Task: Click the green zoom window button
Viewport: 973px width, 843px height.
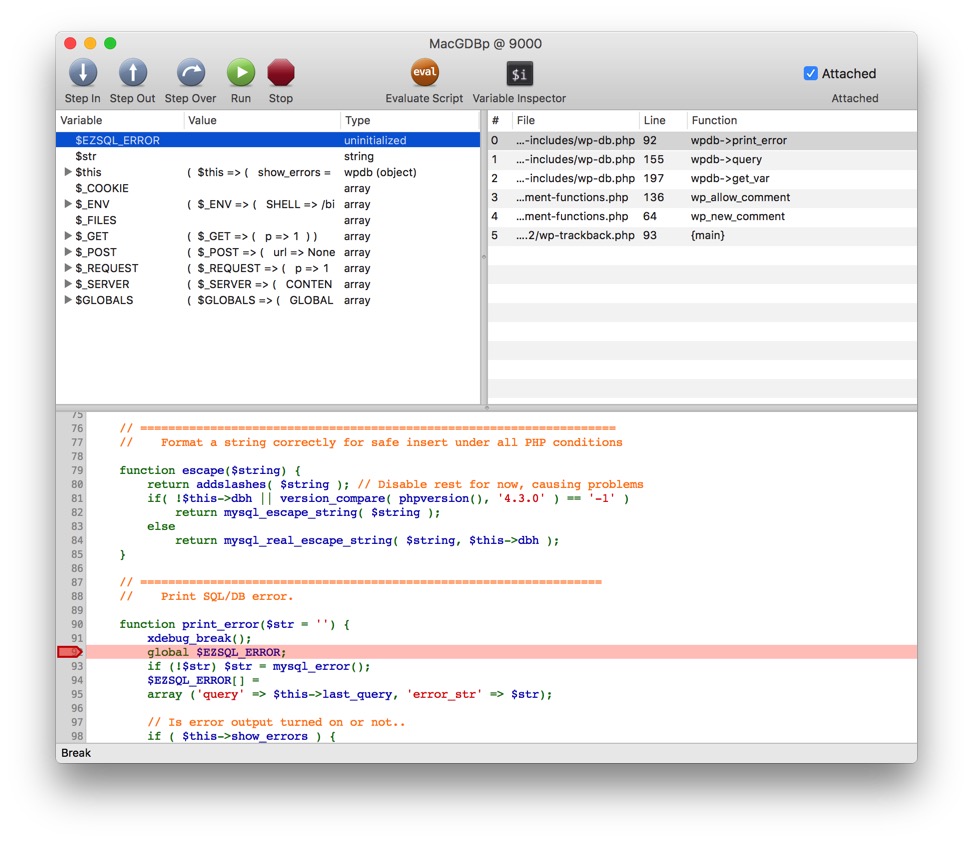Action: pyautogui.click(x=110, y=43)
